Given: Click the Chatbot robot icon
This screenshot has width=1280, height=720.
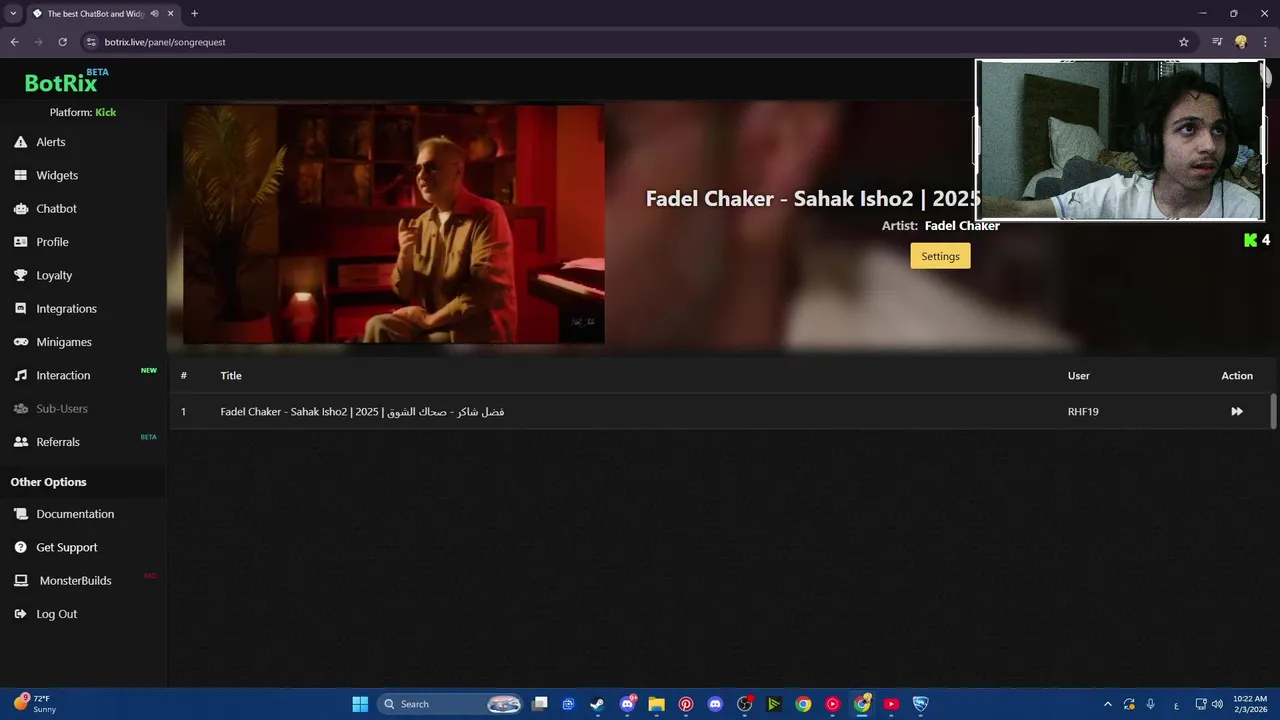Looking at the screenshot, I should [20, 209].
